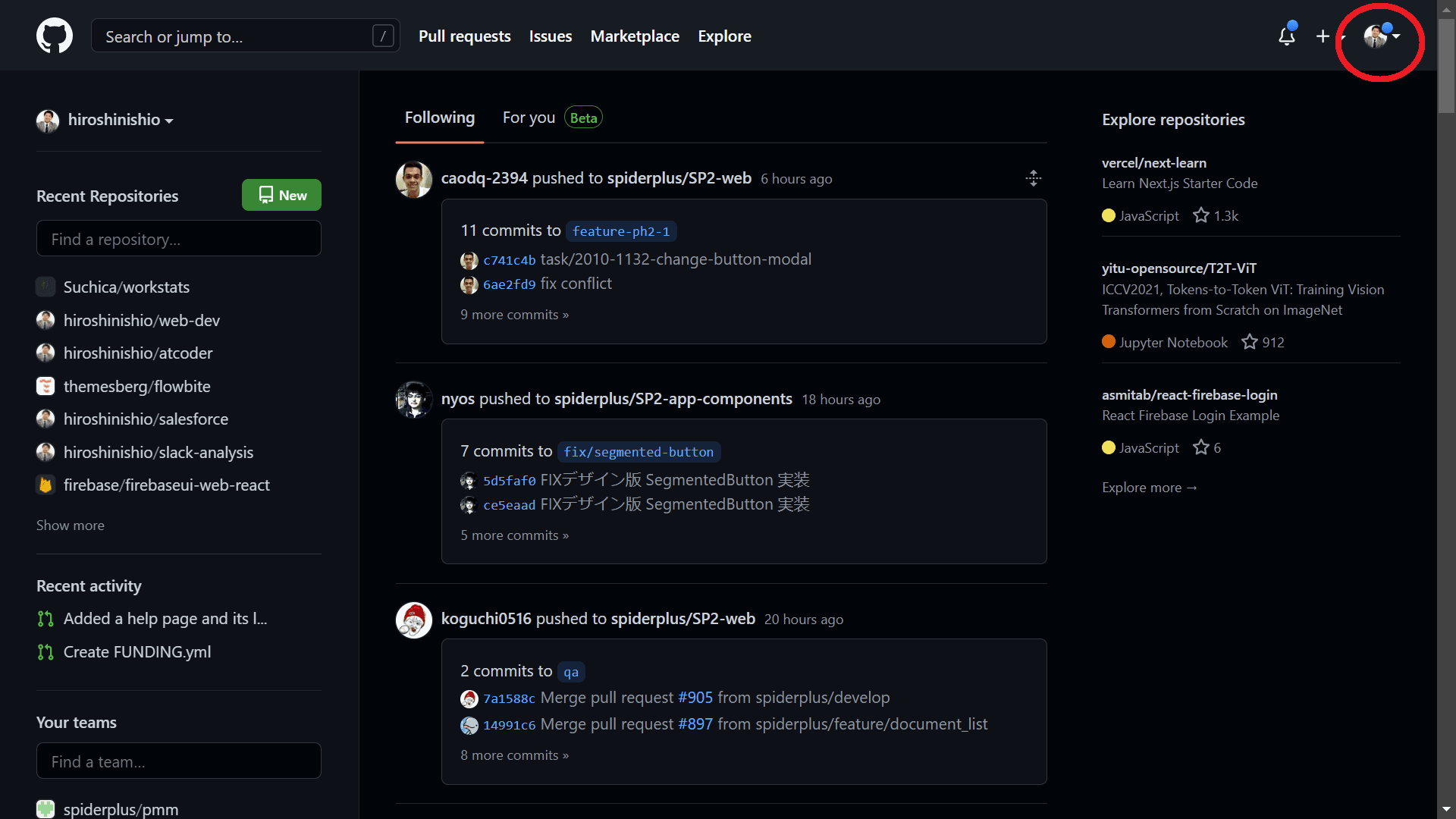Open pull request #905
The height and width of the screenshot is (819, 1456).
[695, 698]
